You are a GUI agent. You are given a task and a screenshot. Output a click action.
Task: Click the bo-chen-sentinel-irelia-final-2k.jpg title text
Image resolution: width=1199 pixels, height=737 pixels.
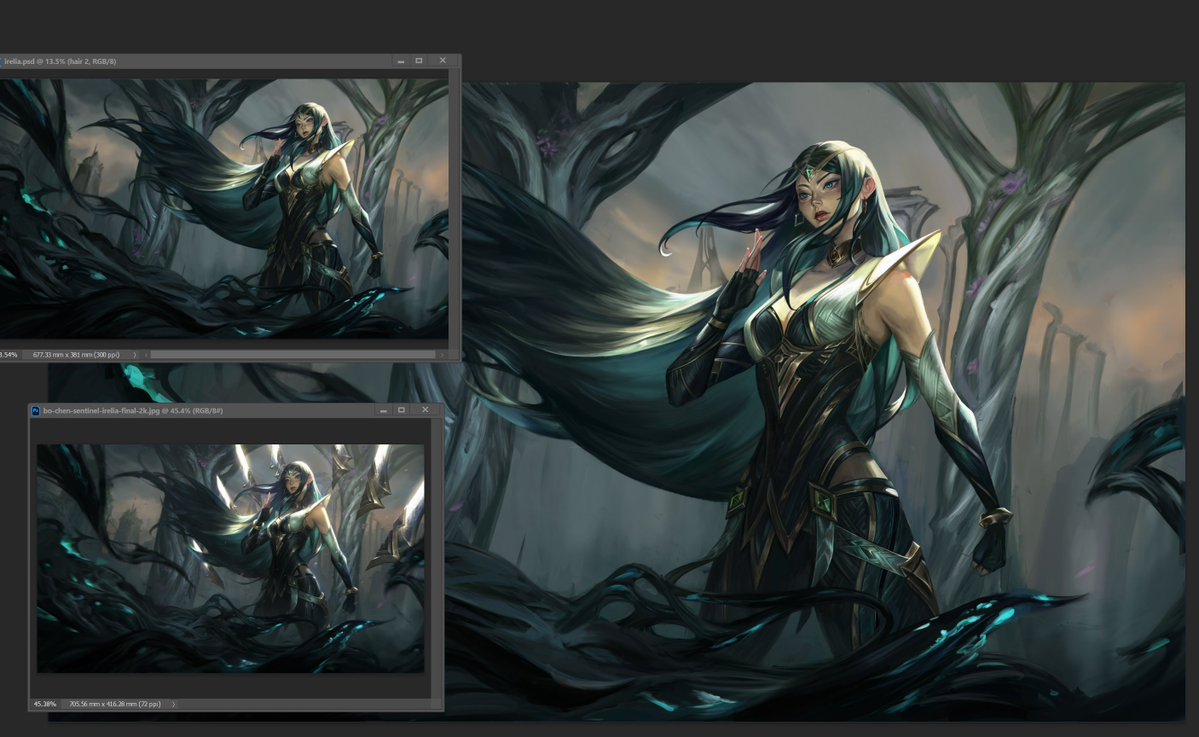(133, 411)
